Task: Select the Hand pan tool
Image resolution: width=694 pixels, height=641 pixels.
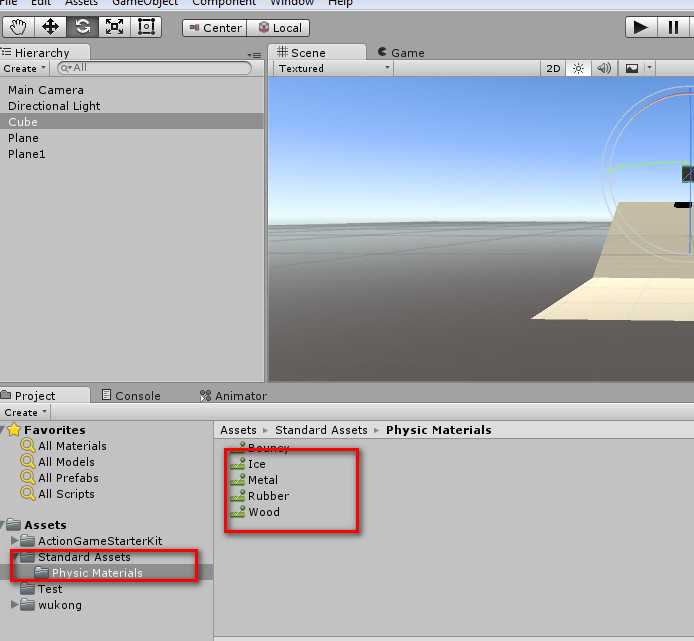Action: (18, 27)
